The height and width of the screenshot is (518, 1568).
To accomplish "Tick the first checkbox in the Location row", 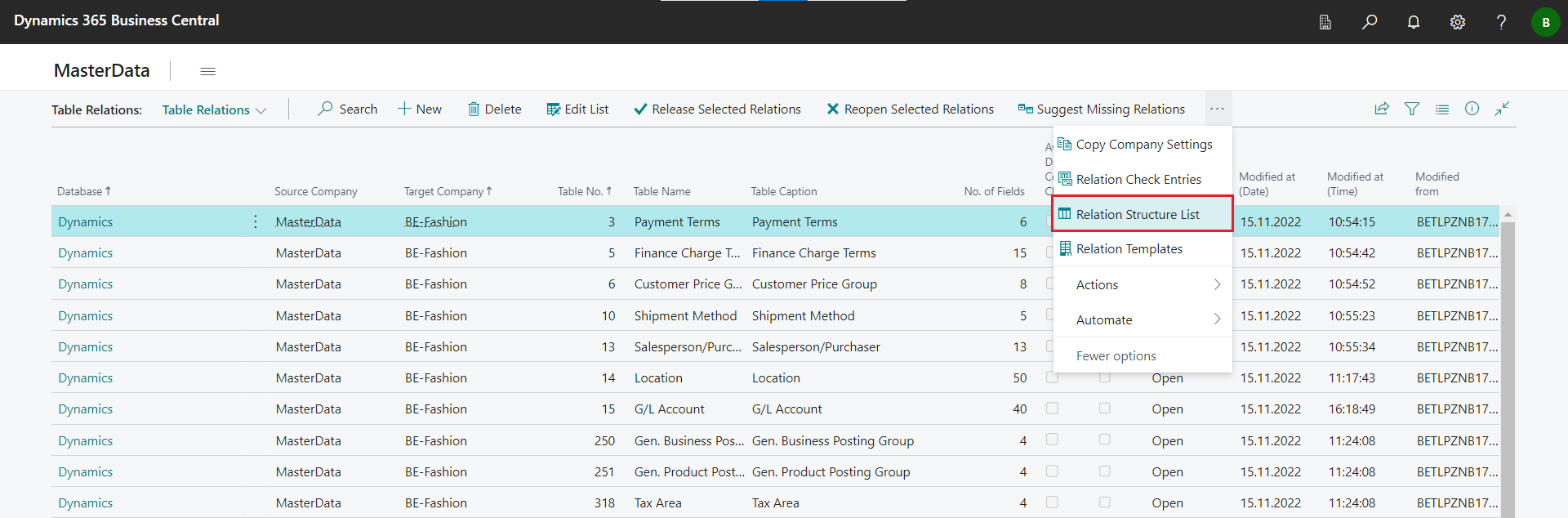I will click(1052, 377).
